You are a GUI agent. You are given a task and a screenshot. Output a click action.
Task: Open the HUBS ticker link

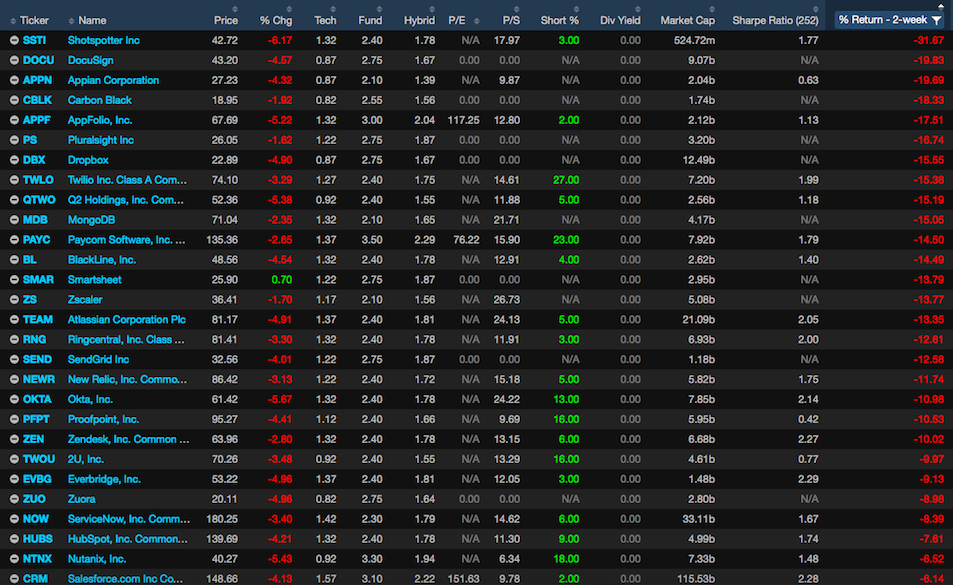[38, 539]
